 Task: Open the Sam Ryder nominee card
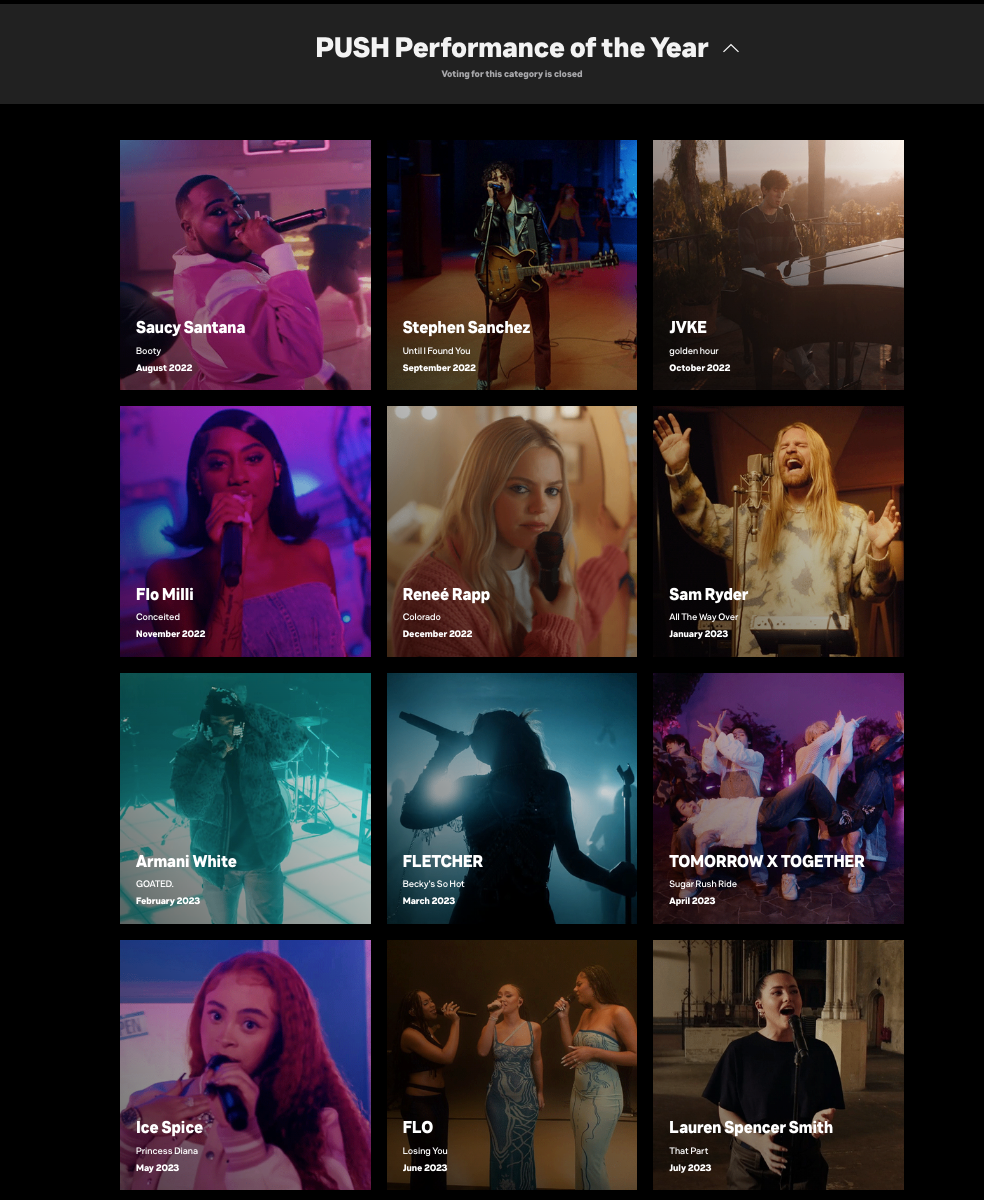tap(778, 531)
